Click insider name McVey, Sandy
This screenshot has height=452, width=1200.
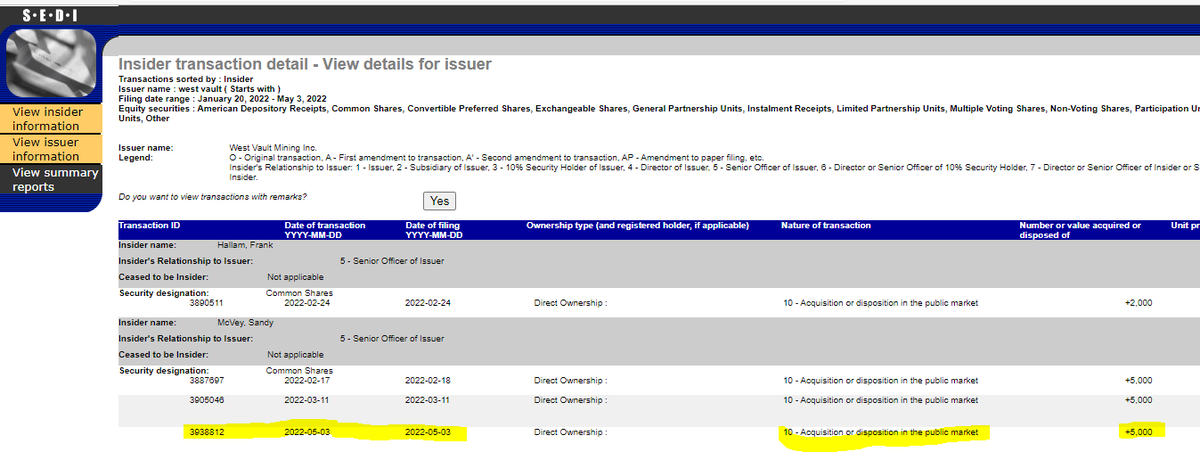[x=245, y=323]
